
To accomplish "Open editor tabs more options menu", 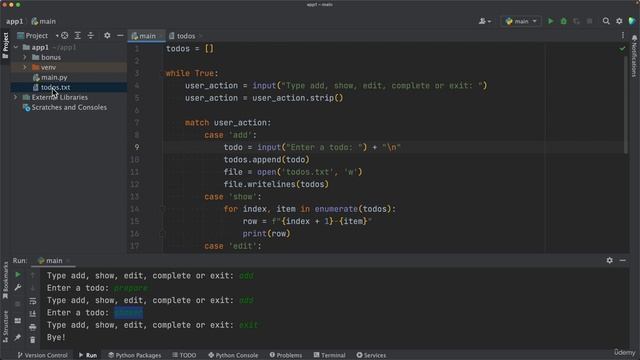I will click(x=623, y=36).
